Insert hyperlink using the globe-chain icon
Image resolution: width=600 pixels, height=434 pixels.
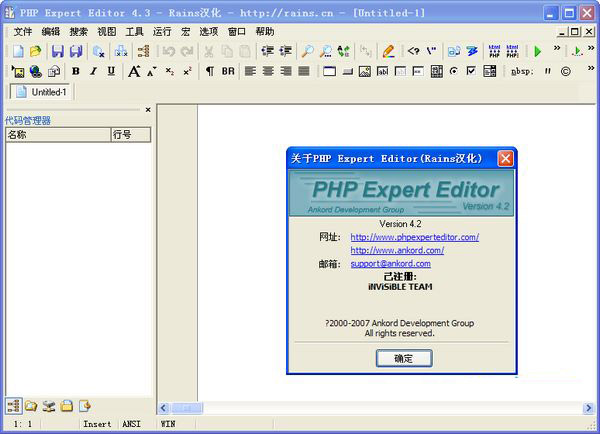(36, 71)
